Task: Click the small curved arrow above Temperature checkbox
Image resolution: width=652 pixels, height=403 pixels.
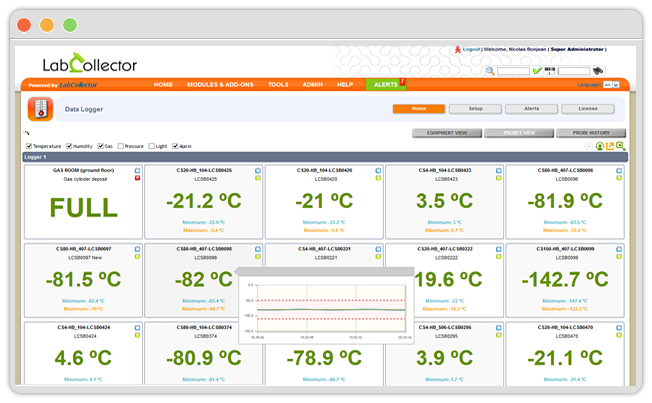Action: (x=27, y=133)
